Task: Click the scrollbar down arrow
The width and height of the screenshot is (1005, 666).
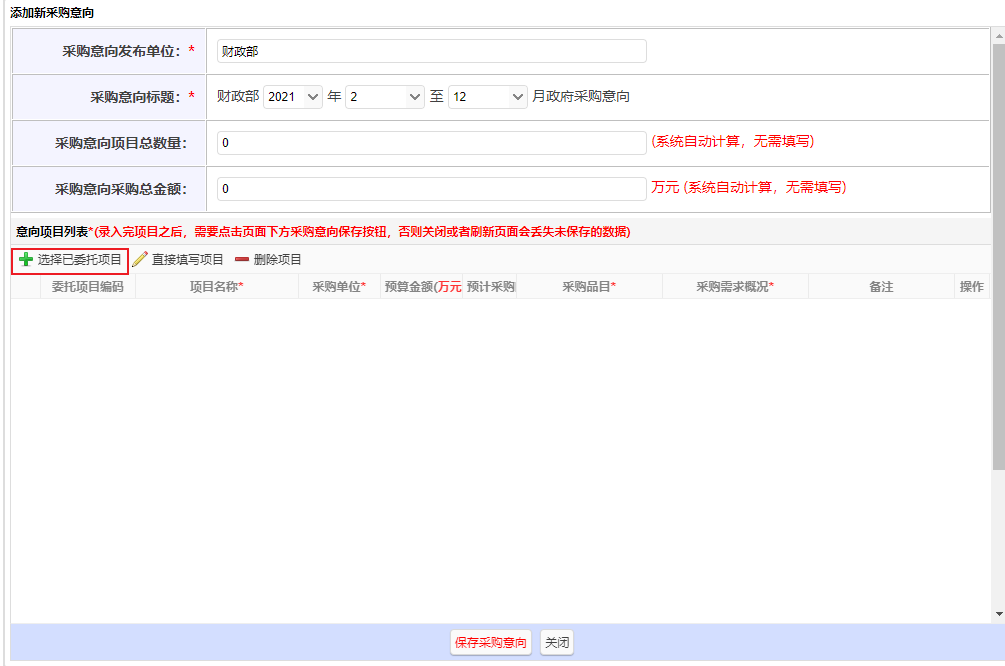Action: point(998,613)
